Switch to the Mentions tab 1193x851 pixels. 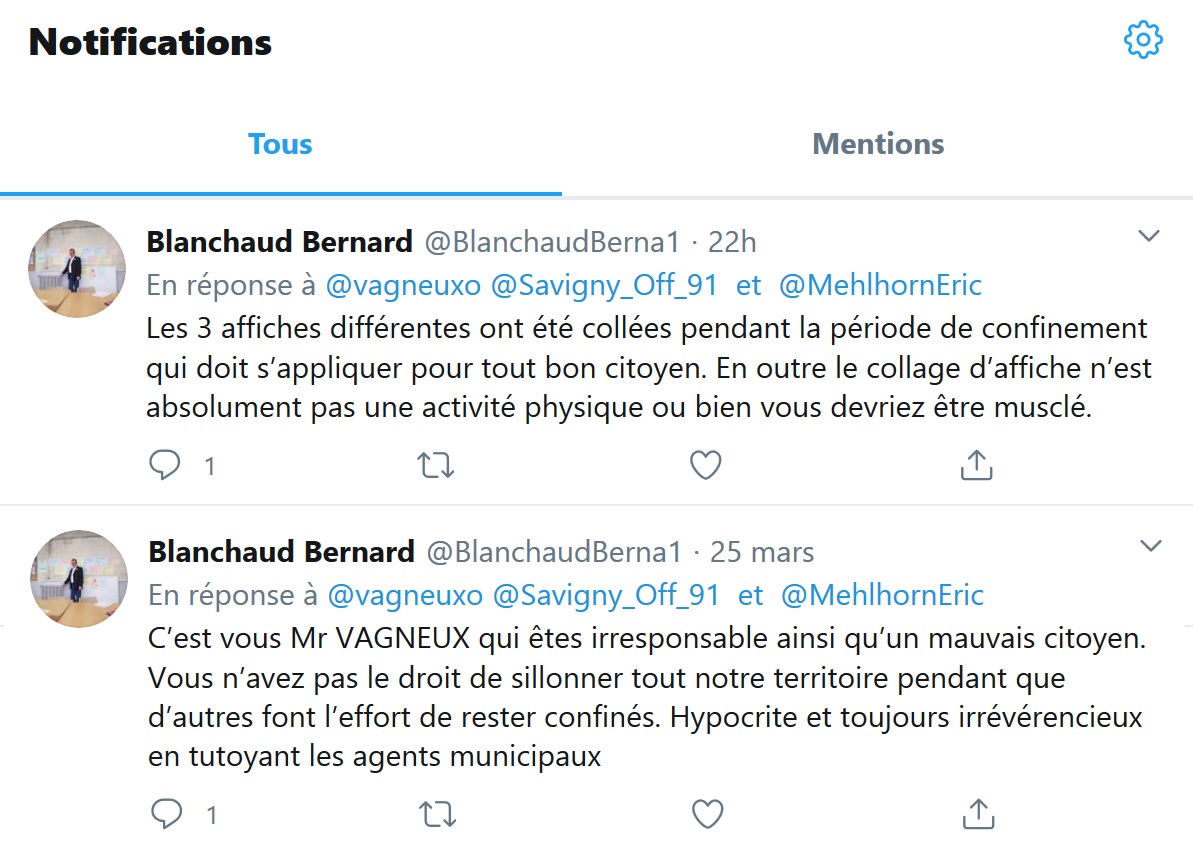(878, 144)
